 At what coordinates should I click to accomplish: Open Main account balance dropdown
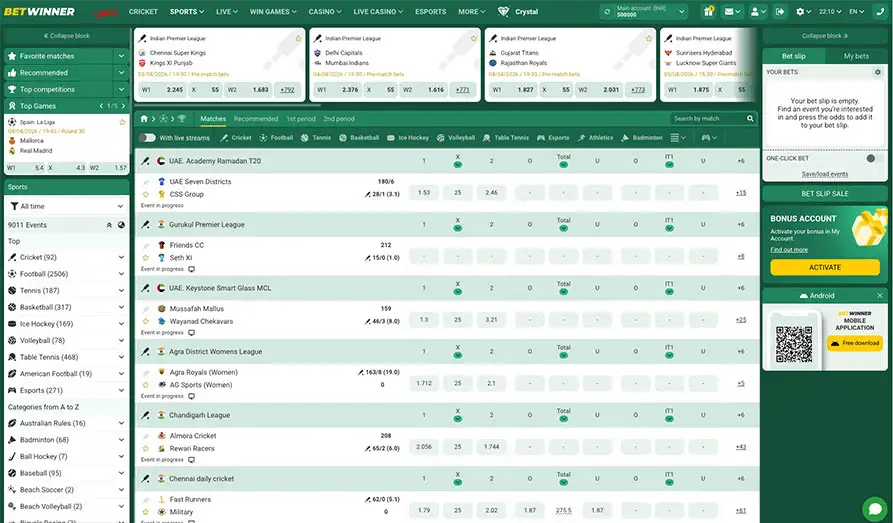pos(682,11)
